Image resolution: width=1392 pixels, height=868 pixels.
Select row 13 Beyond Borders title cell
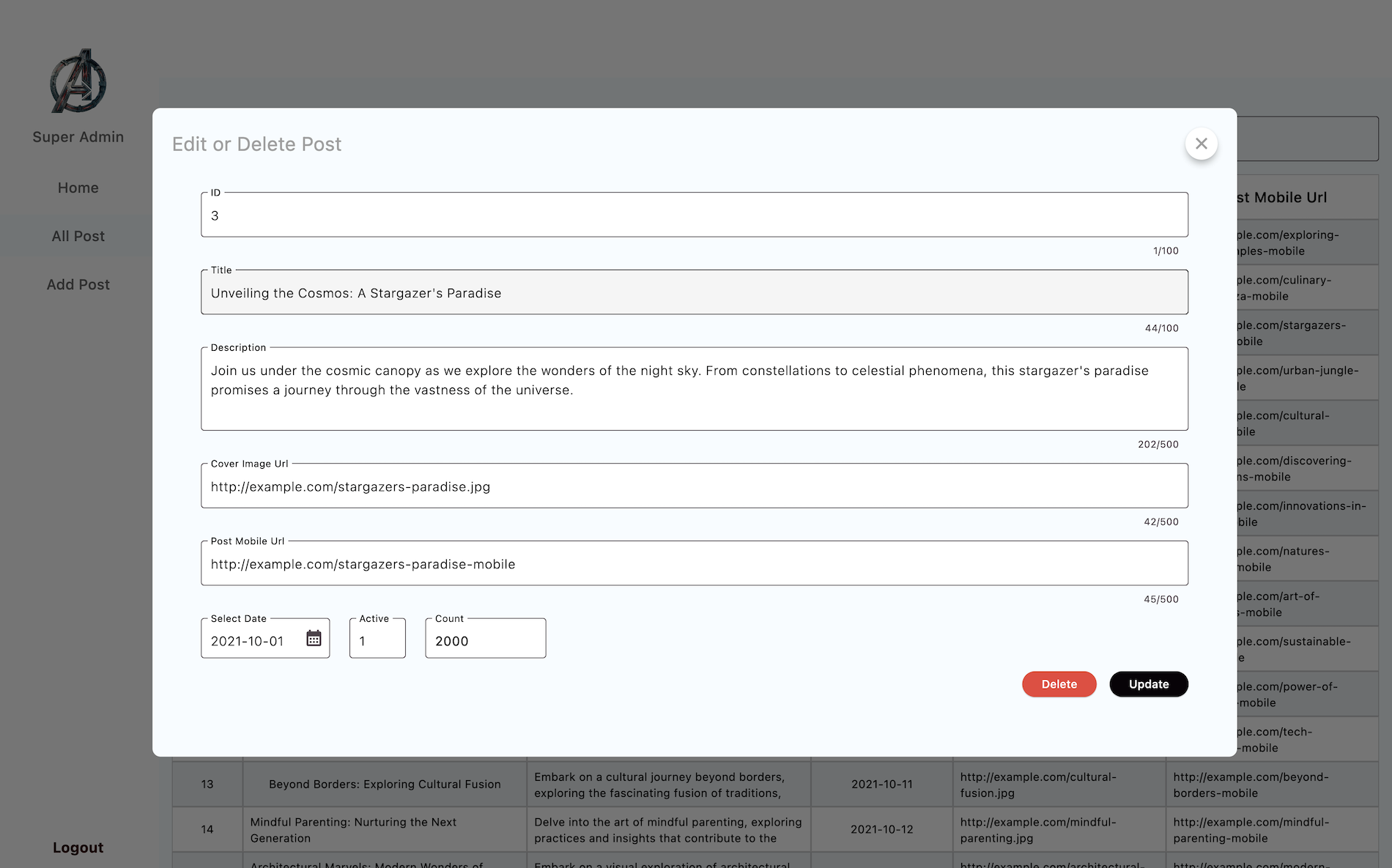click(385, 784)
